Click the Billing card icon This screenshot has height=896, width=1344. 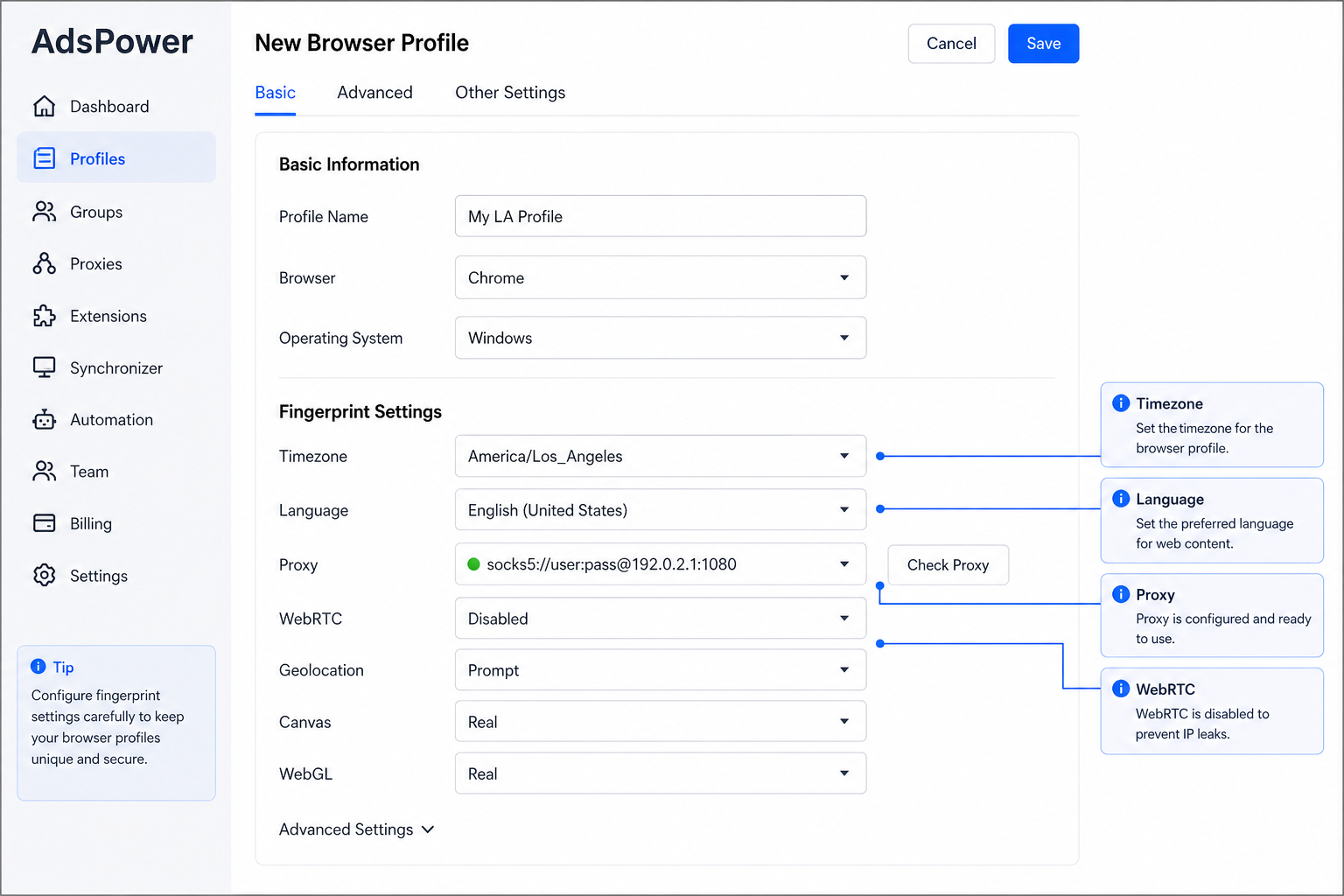click(x=45, y=523)
